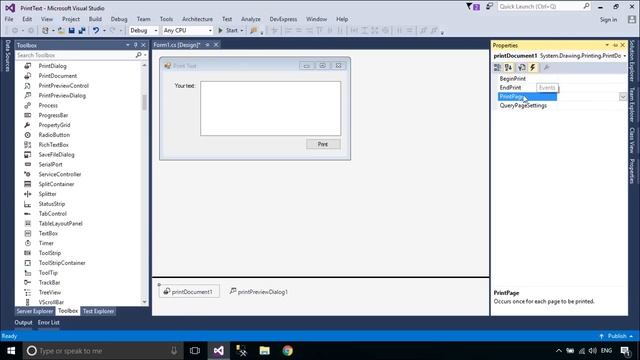The width and height of the screenshot is (640, 360).
Task: Open the Data Sources side tab
Action: 7,56
